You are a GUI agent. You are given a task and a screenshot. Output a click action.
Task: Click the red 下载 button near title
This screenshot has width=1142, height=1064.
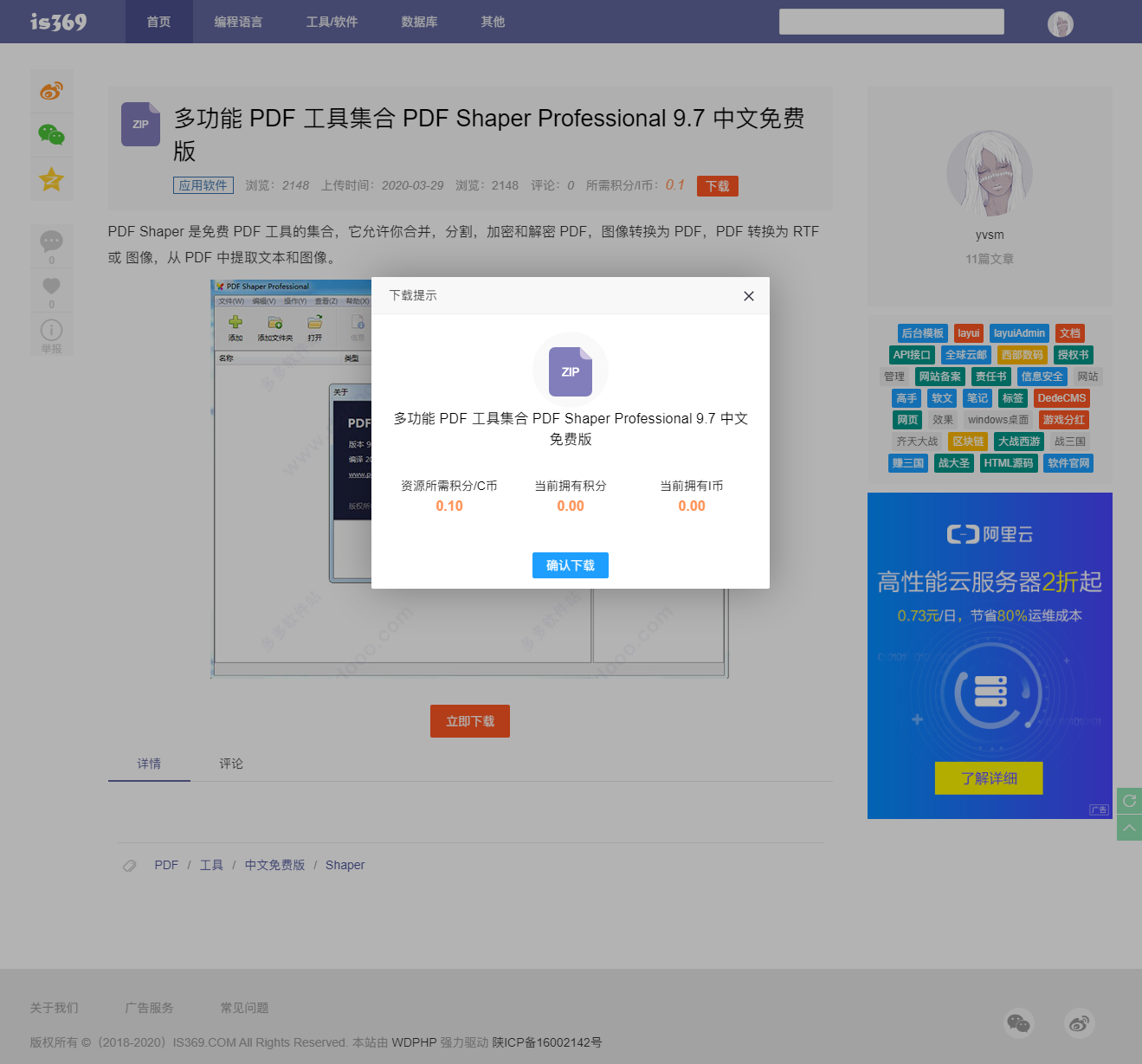[718, 186]
